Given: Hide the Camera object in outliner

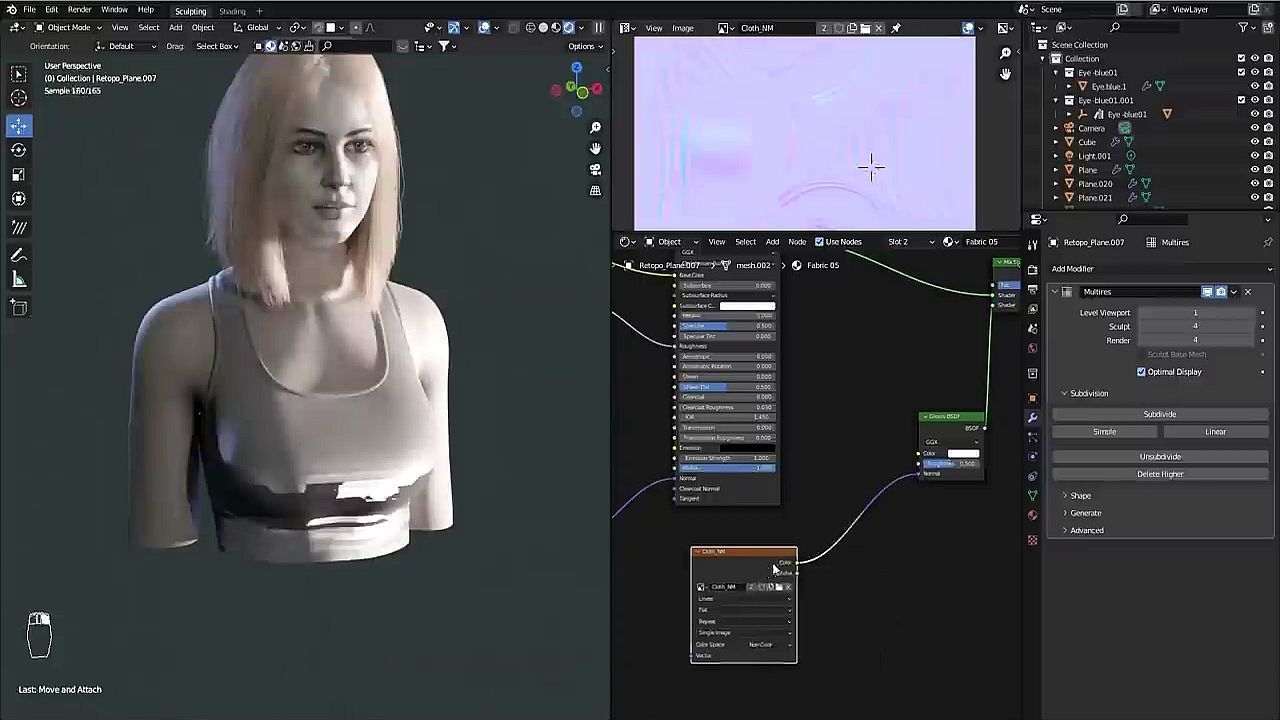Looking at the screenshot, I should coord(1255,128).
